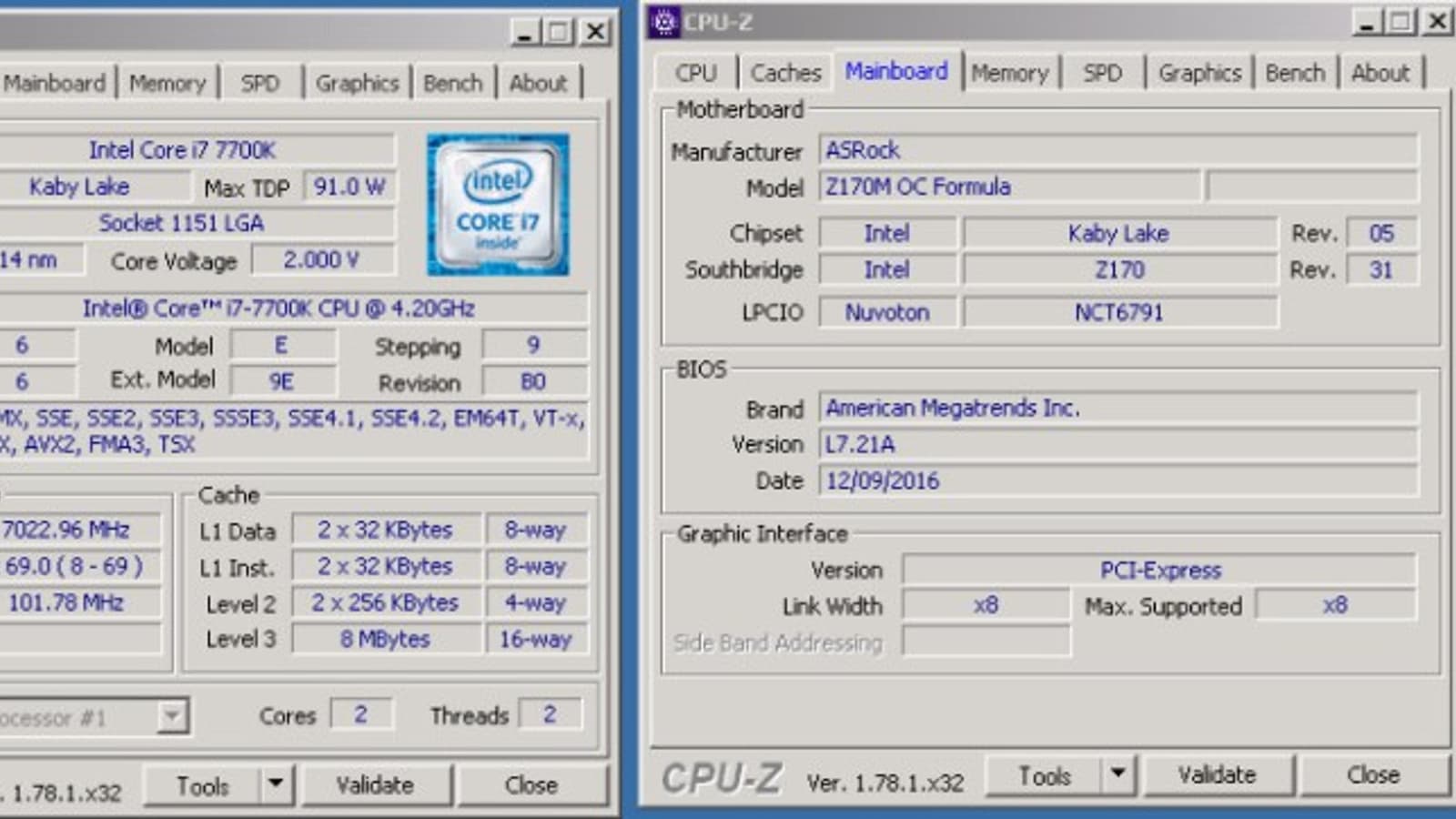1456x819 pixels.
Task: Click Validate in the left window
Action: tap(375, 785)
